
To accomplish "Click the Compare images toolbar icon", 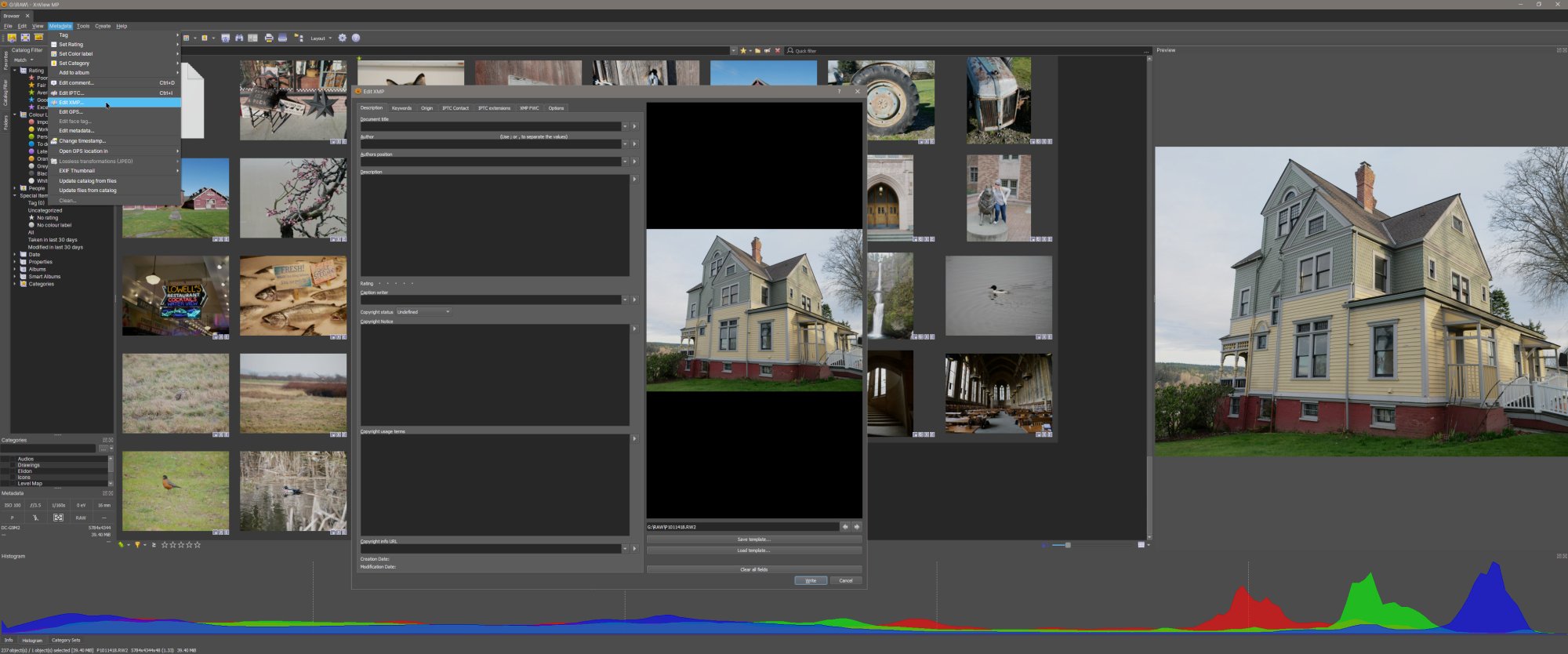I will tap(252, 38).
